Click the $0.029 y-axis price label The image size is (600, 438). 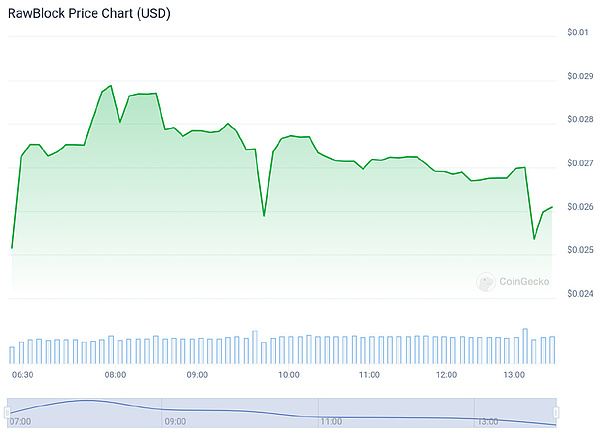579,76
